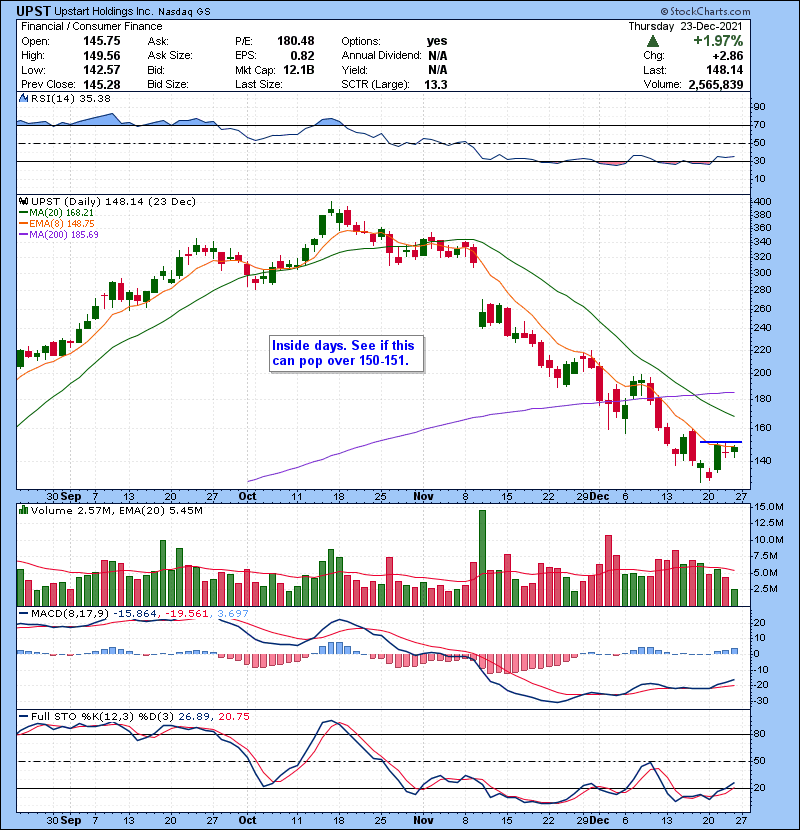Click the candlestick icon before UPST (Daily)
Image resolution: width=800 pixels, height=830 pixels.
[23, 201]
